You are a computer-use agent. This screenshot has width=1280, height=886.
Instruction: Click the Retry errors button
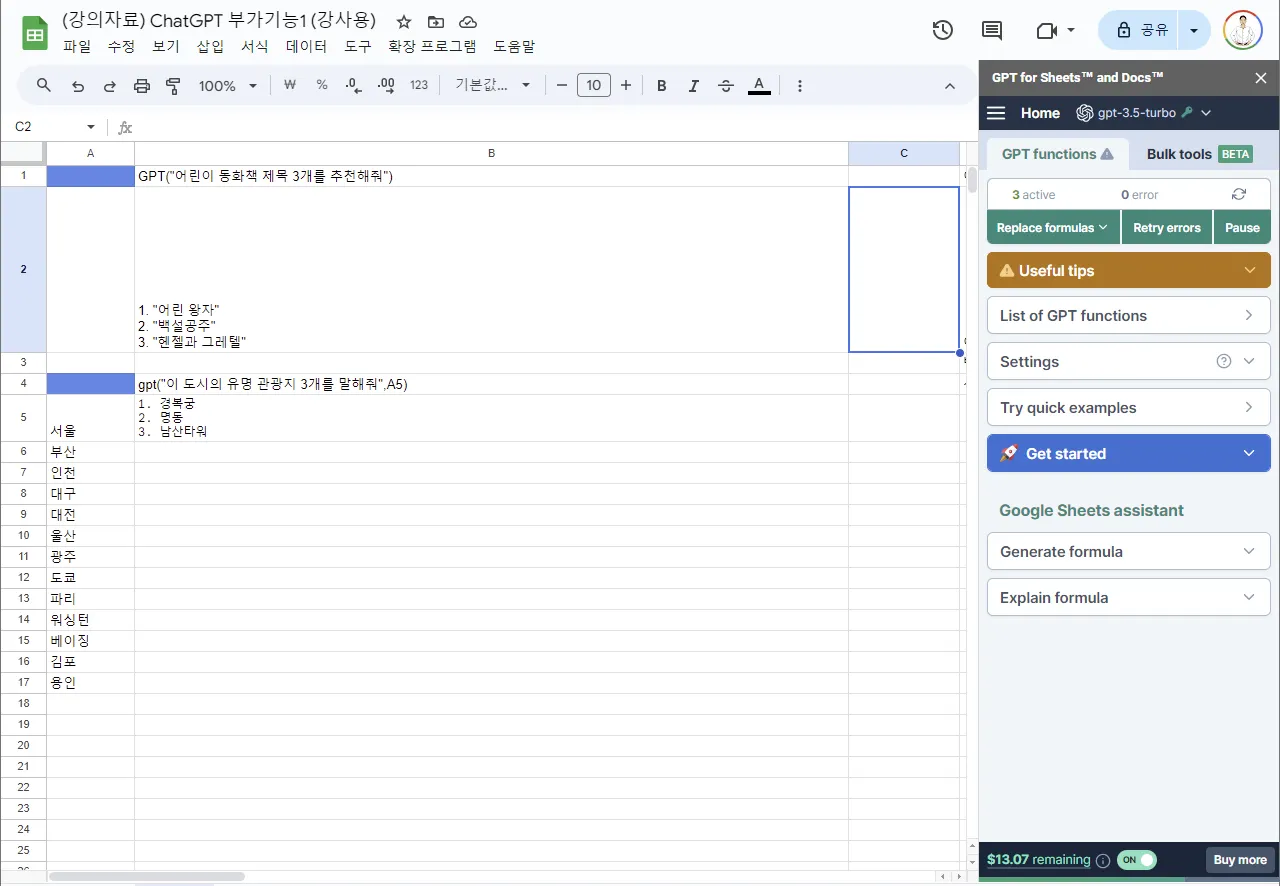(1167, 227)
